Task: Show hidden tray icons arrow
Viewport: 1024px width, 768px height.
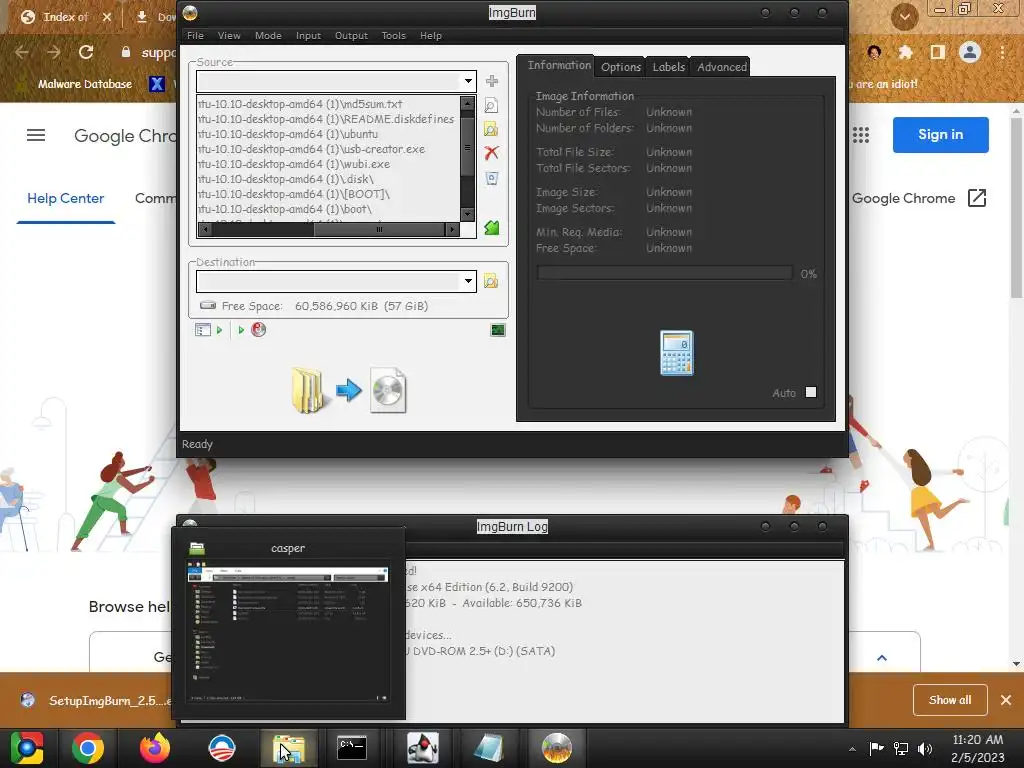Action: pyautogui.click(x=852, y=749)
